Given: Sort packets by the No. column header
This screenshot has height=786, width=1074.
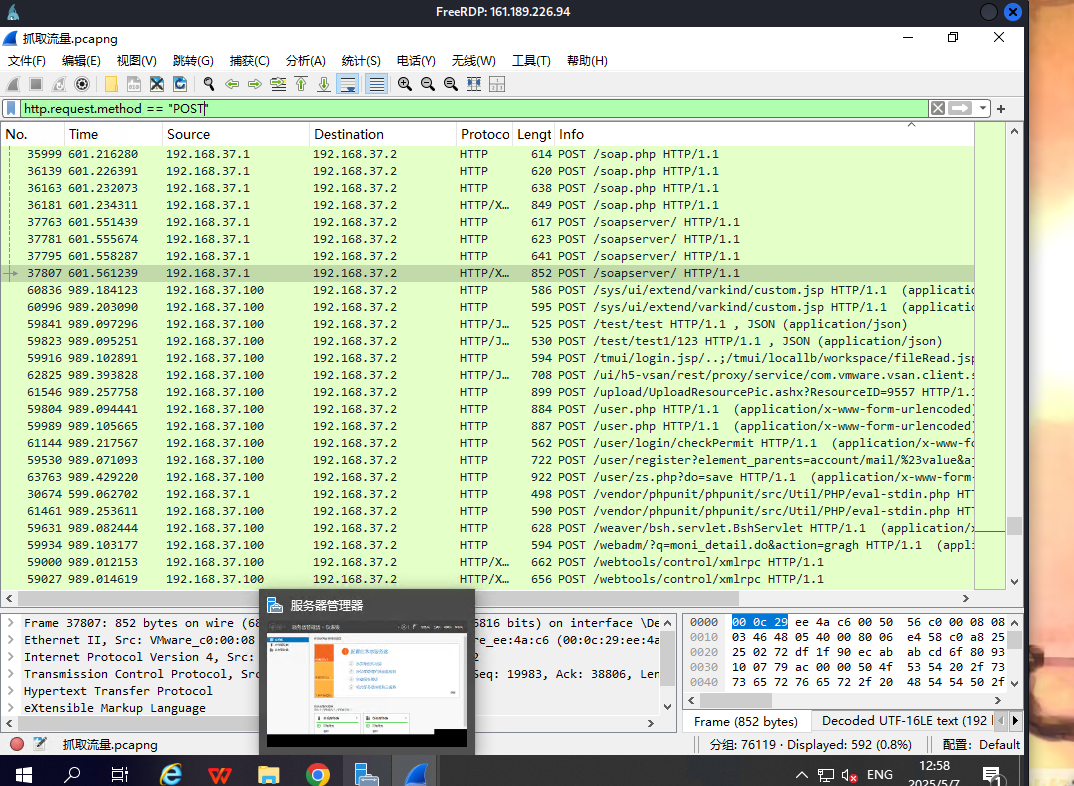Looking at the screenshot, I should coord(33,134).
